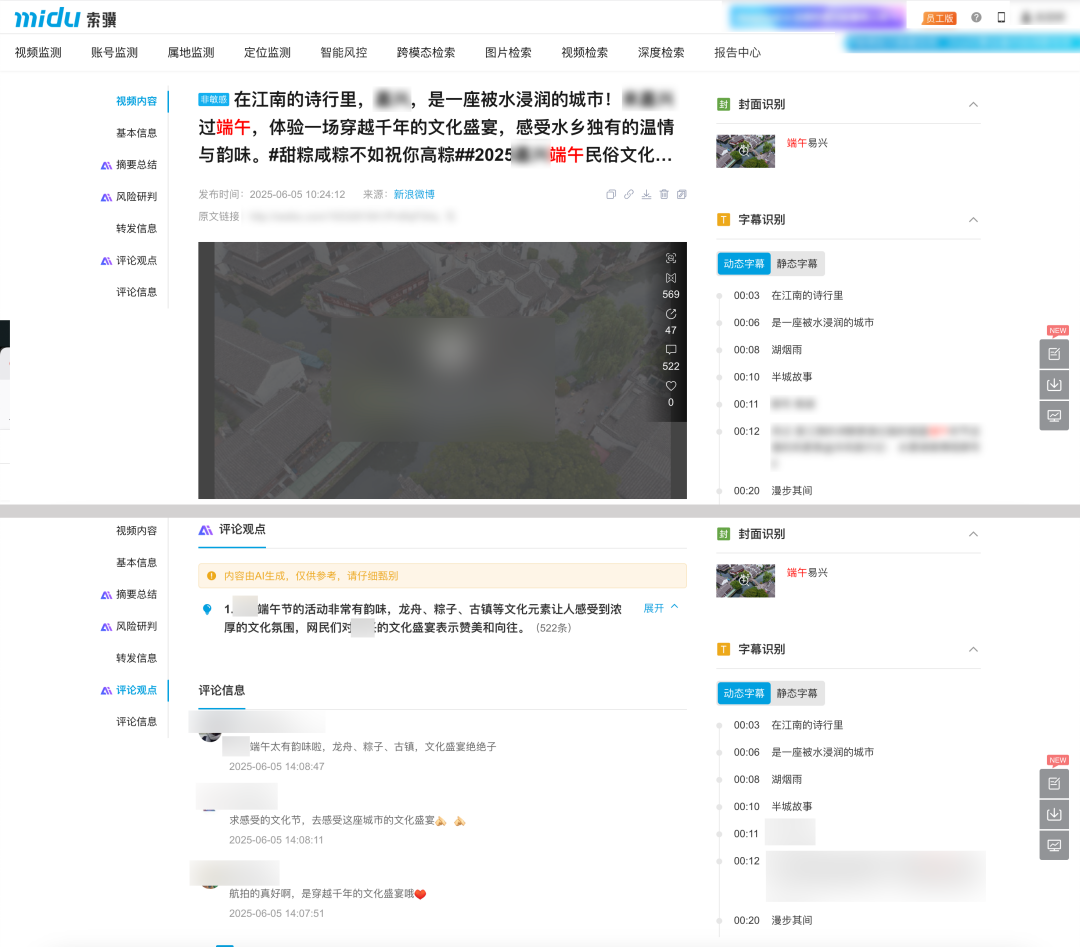Viewport: 1080px width, 947px height.
Task: Click the floating download icon on the right edge
Action: coord(1053,384)
